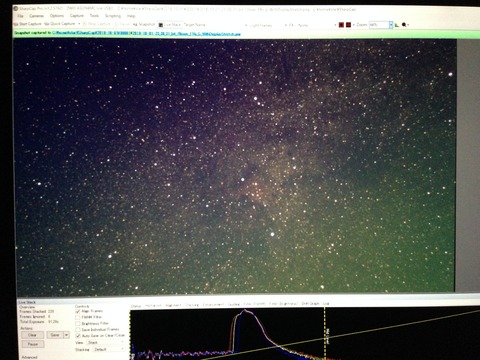Enable Save Individual Frames checkbox
The width and height of the screenshot is (480, 360).
click(78, 329)
